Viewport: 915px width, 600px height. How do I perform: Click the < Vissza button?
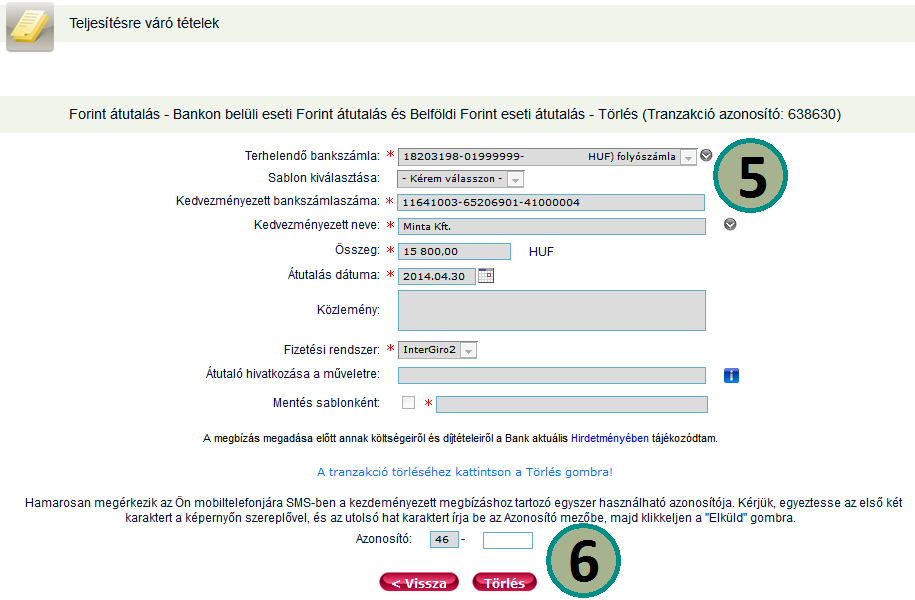tap(419, 582)
